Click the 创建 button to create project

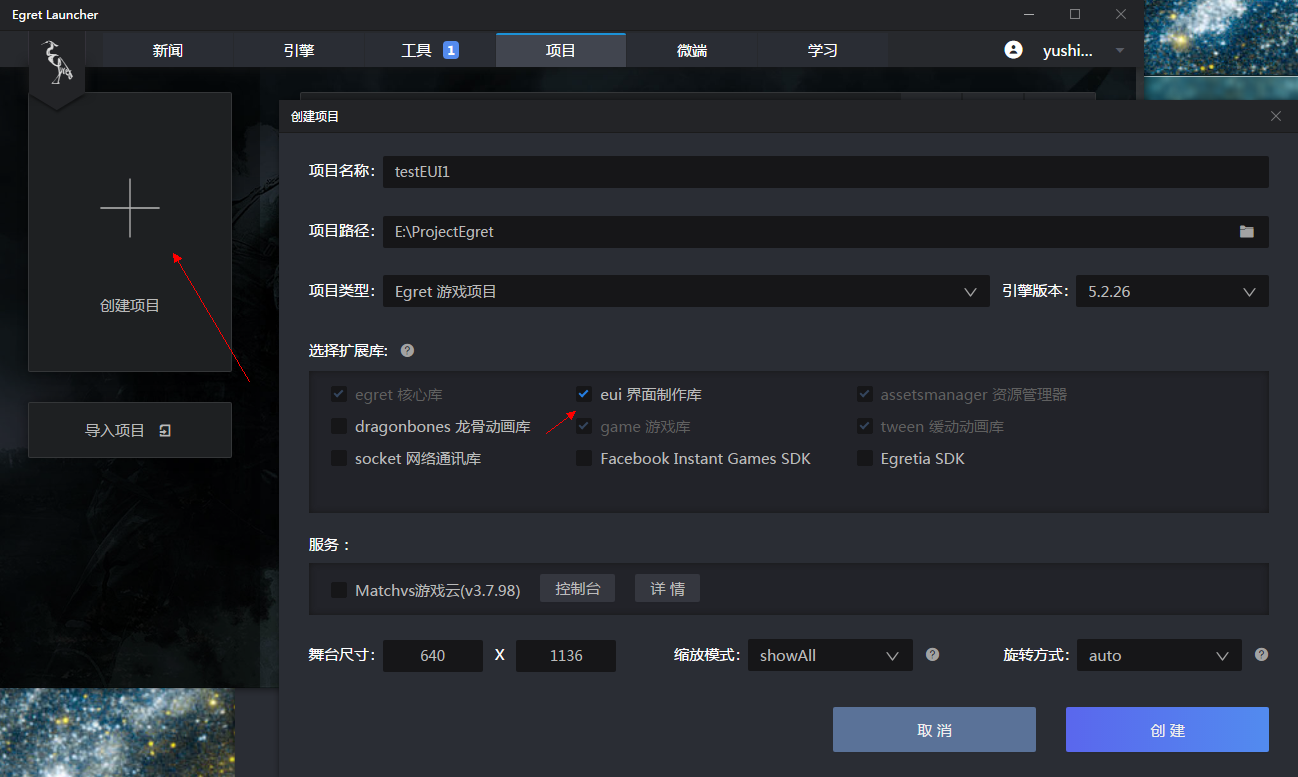pyautogui.click(x=1167, y=729)
